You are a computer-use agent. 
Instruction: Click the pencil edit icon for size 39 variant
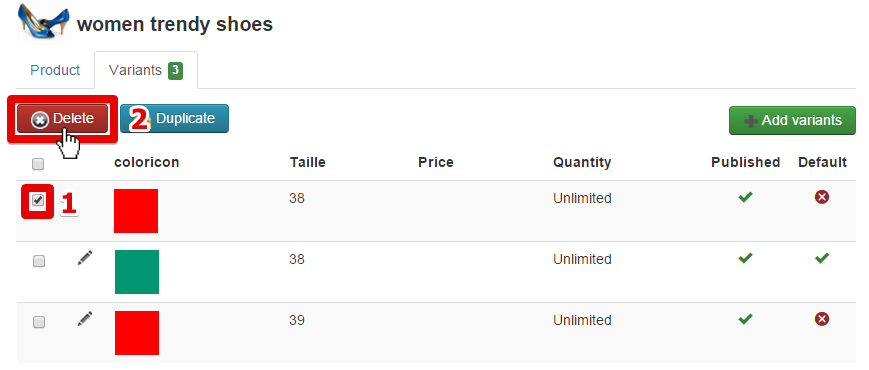click(x=85, y=318)
